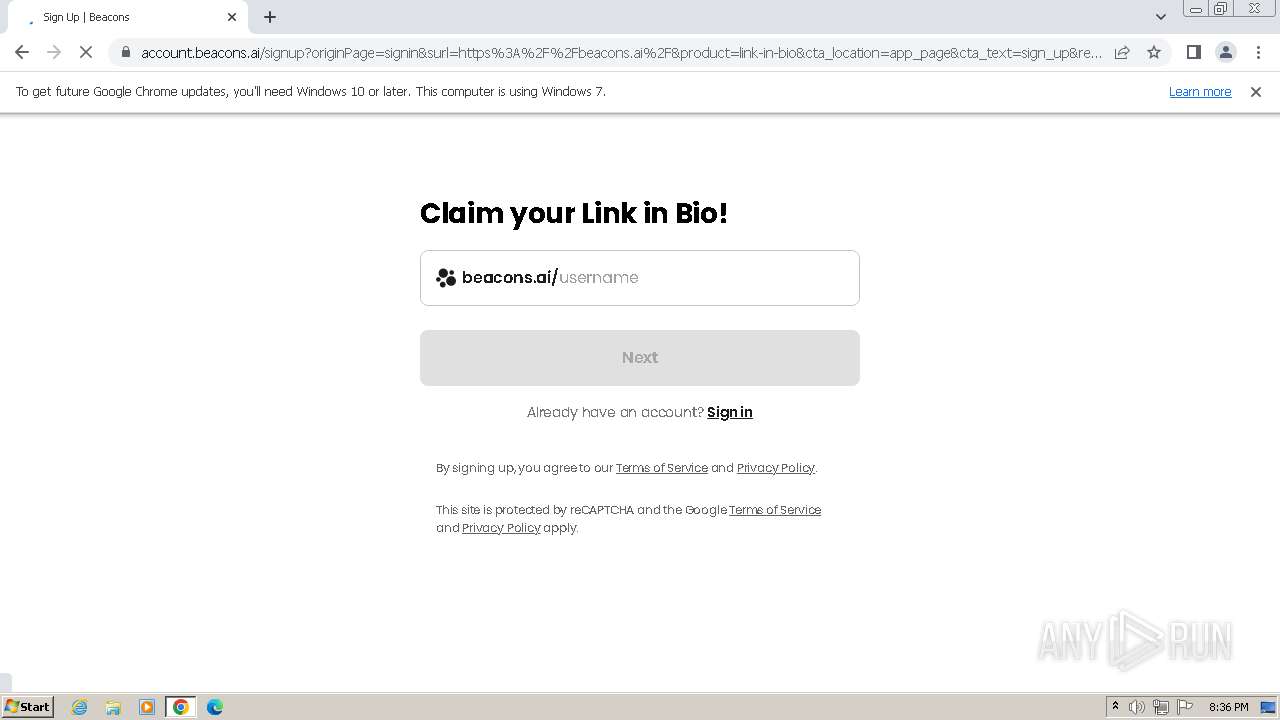Stop loading the page
Image resolution: width=1280 pixels, height=720 pixels.
pyautogui.click(x=86, y=52)
